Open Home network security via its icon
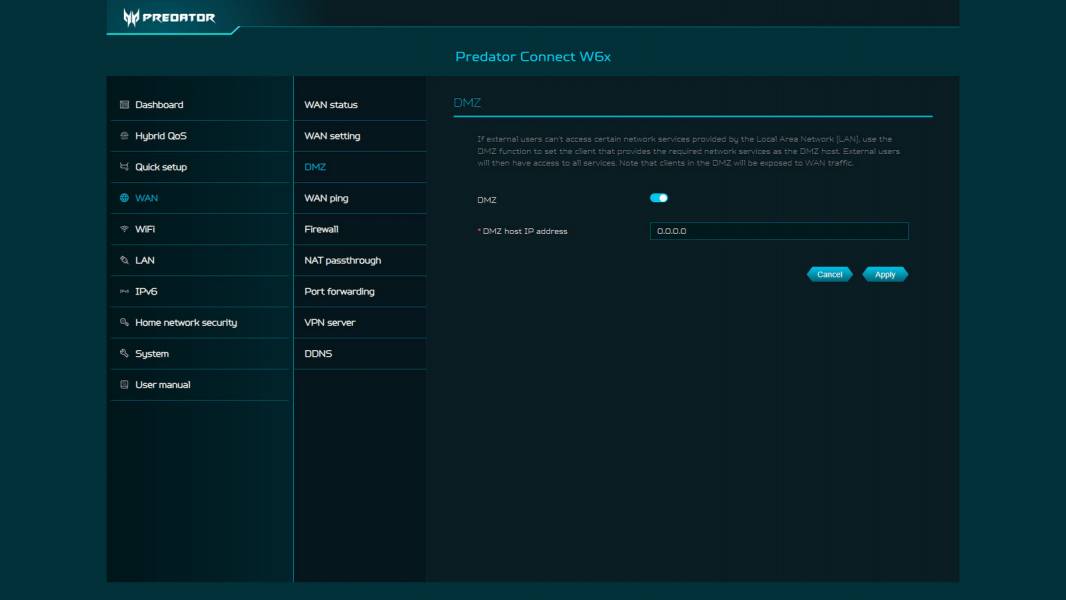 point(123,322)
